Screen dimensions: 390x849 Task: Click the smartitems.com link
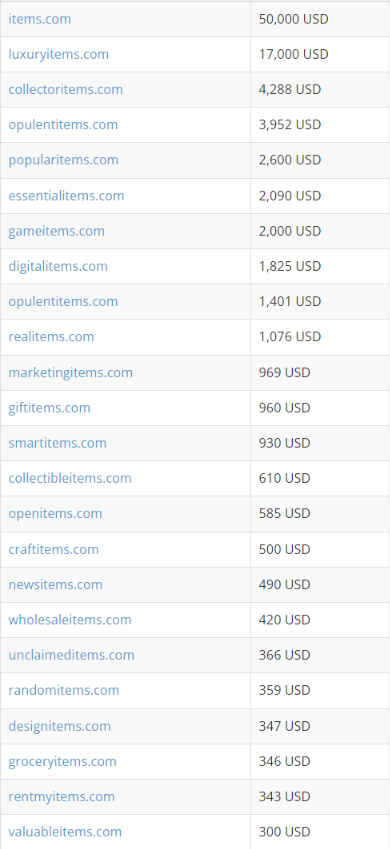[x=57, y=443]
